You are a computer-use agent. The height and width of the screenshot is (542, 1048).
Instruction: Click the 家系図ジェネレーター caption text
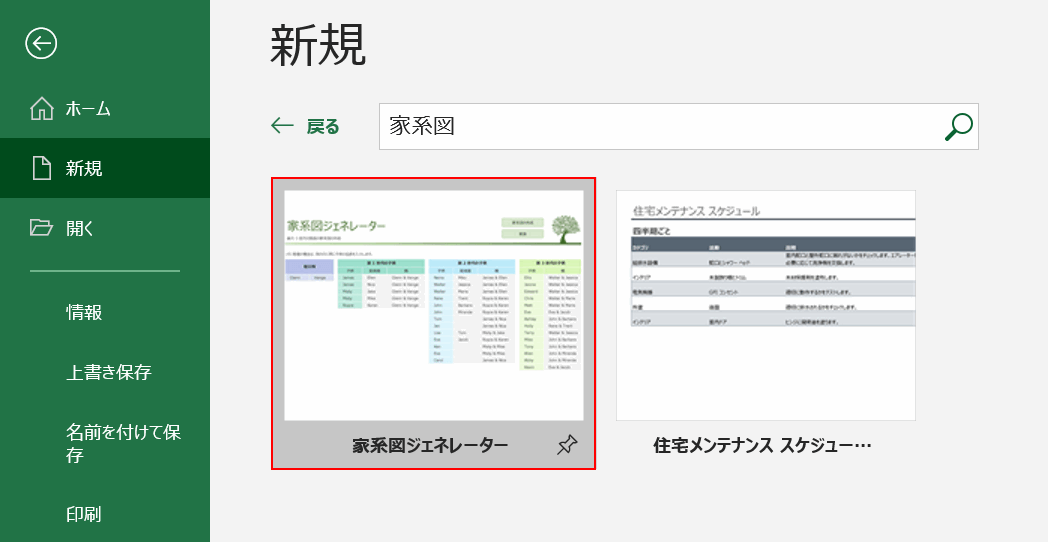[x=430, y=446]
